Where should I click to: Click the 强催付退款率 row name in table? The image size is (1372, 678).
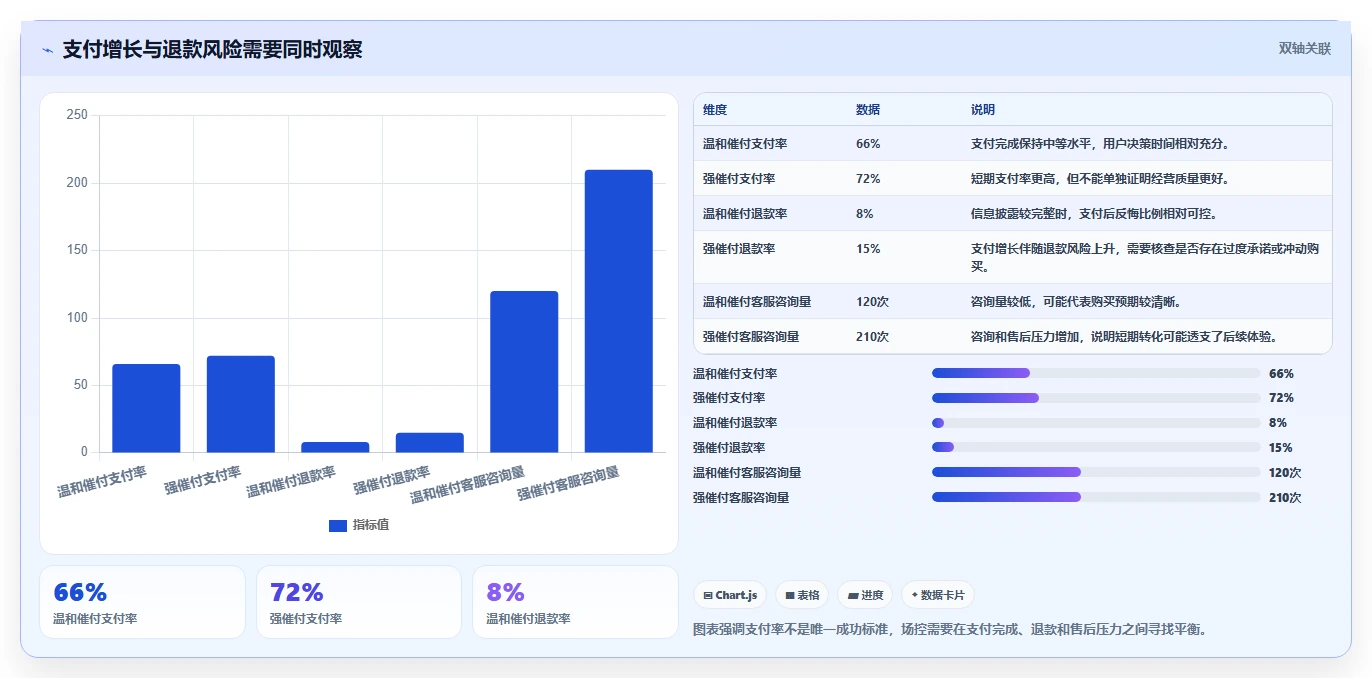(x=739, y=249)
